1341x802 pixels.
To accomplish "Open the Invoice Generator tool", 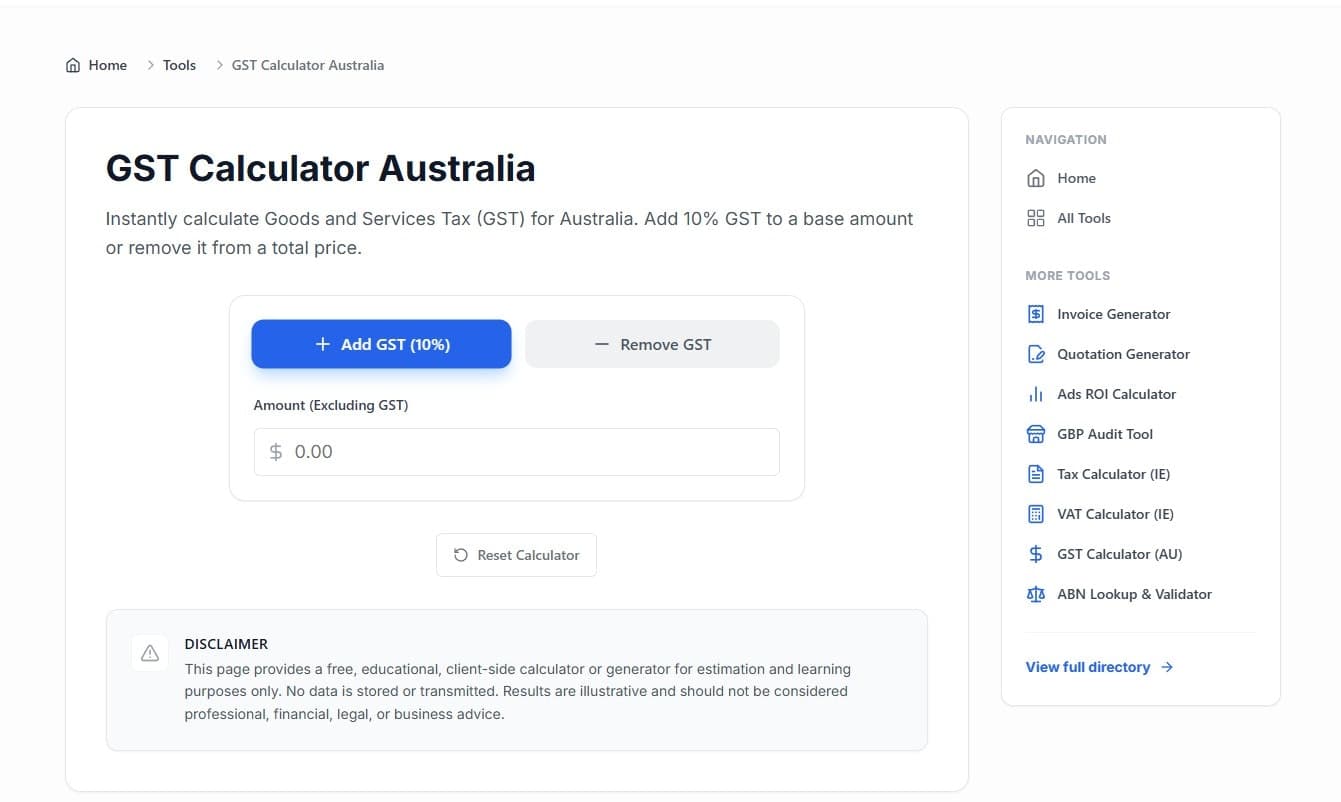I will click(1113, 313).
